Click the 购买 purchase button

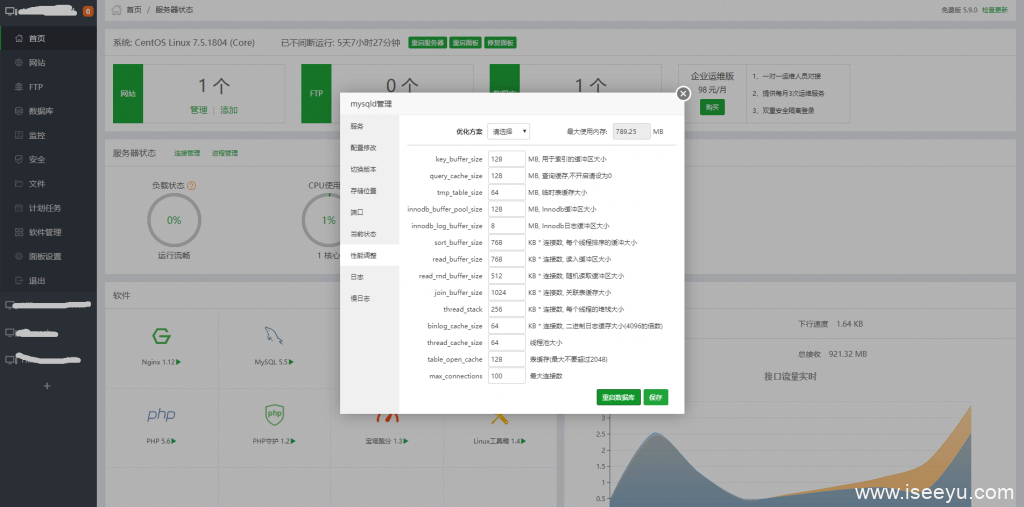(712, 108)
